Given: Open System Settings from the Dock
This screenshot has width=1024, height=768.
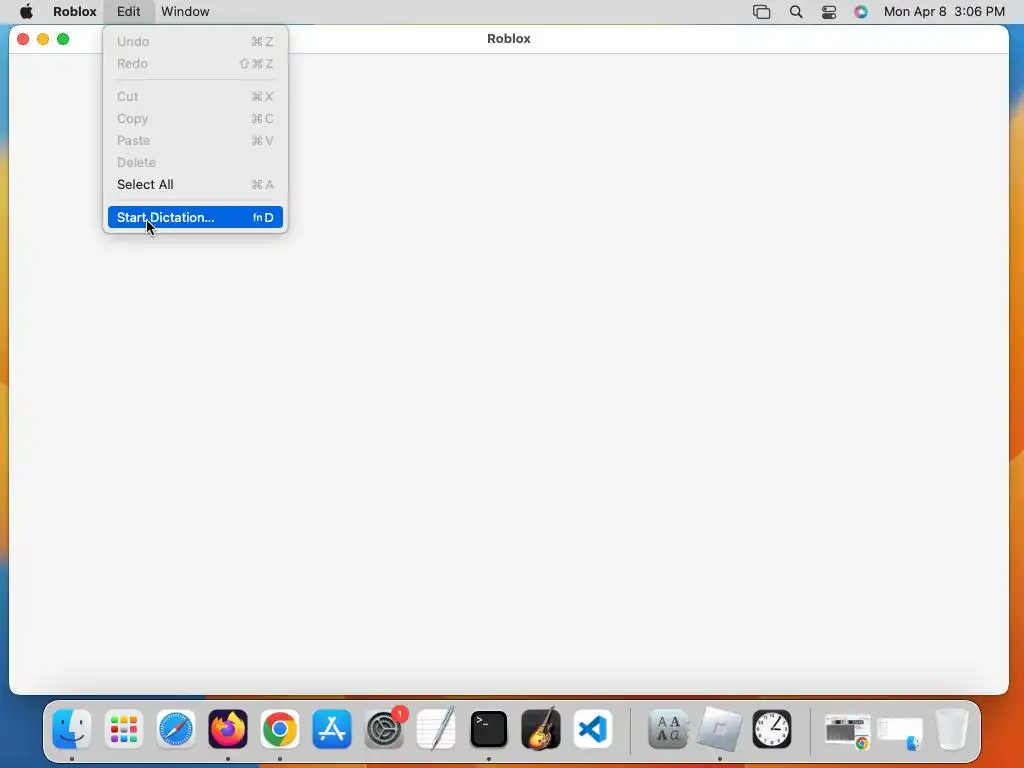Looking at the screenshot, I should point(384,729).
